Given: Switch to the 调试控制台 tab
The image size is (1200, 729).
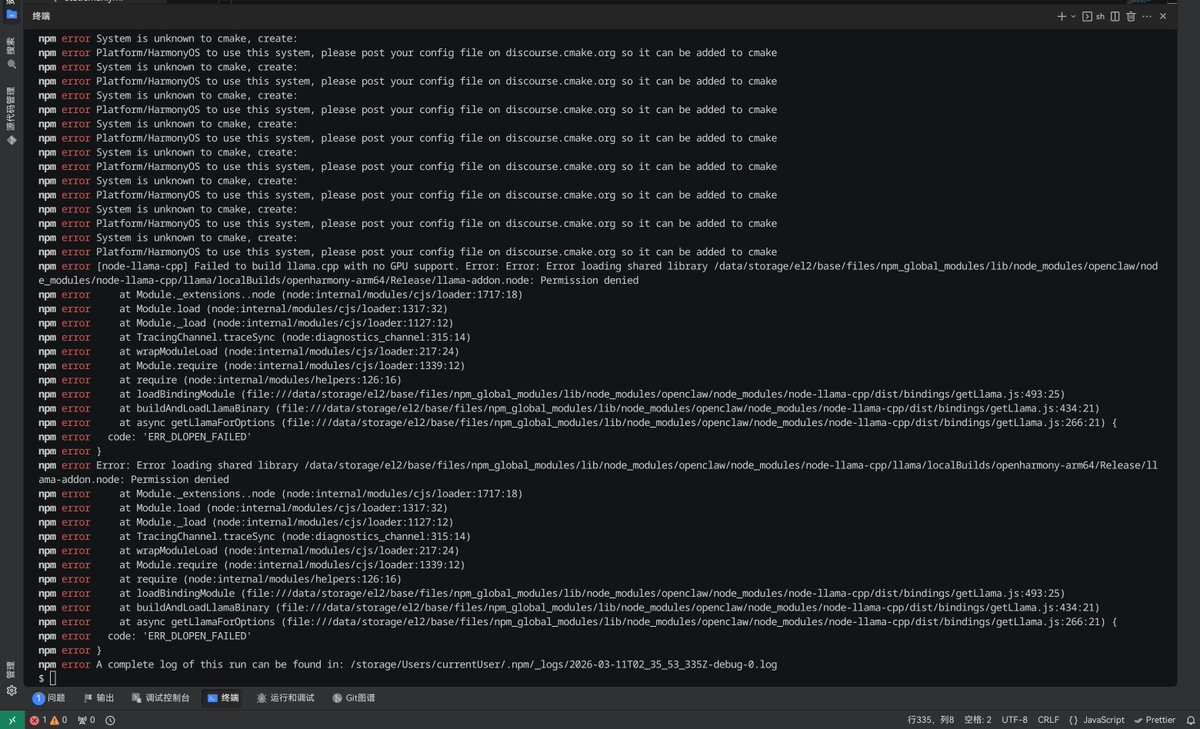Looking at the screenshot, I should coord(159,698).
